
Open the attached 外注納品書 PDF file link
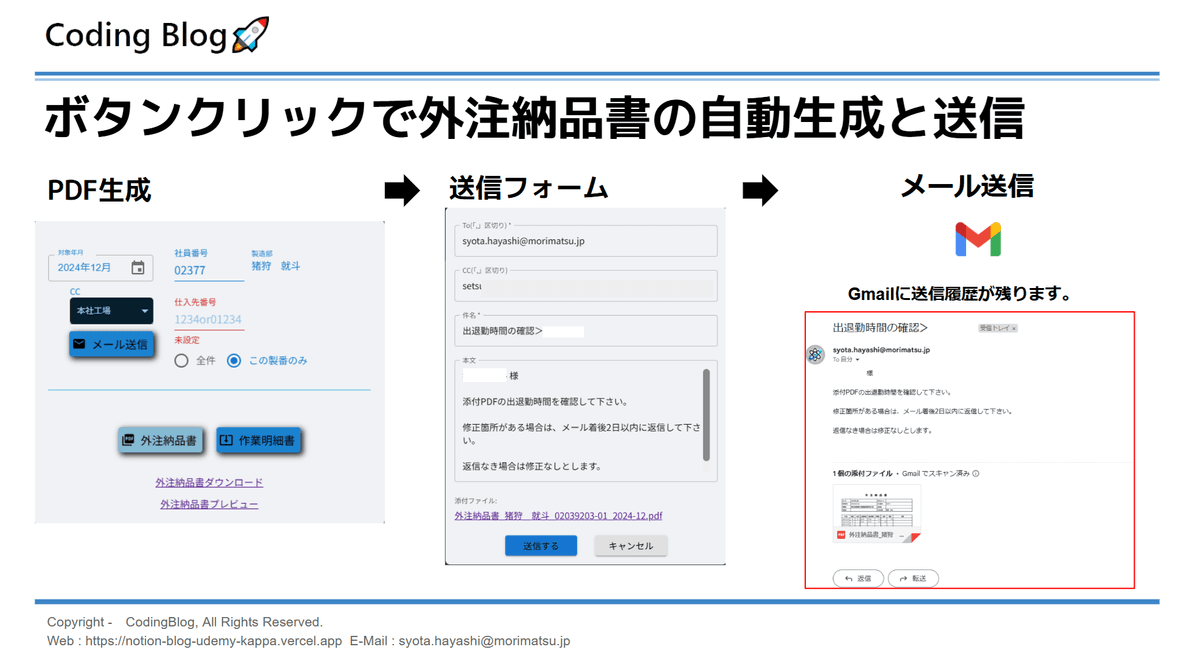558,516
